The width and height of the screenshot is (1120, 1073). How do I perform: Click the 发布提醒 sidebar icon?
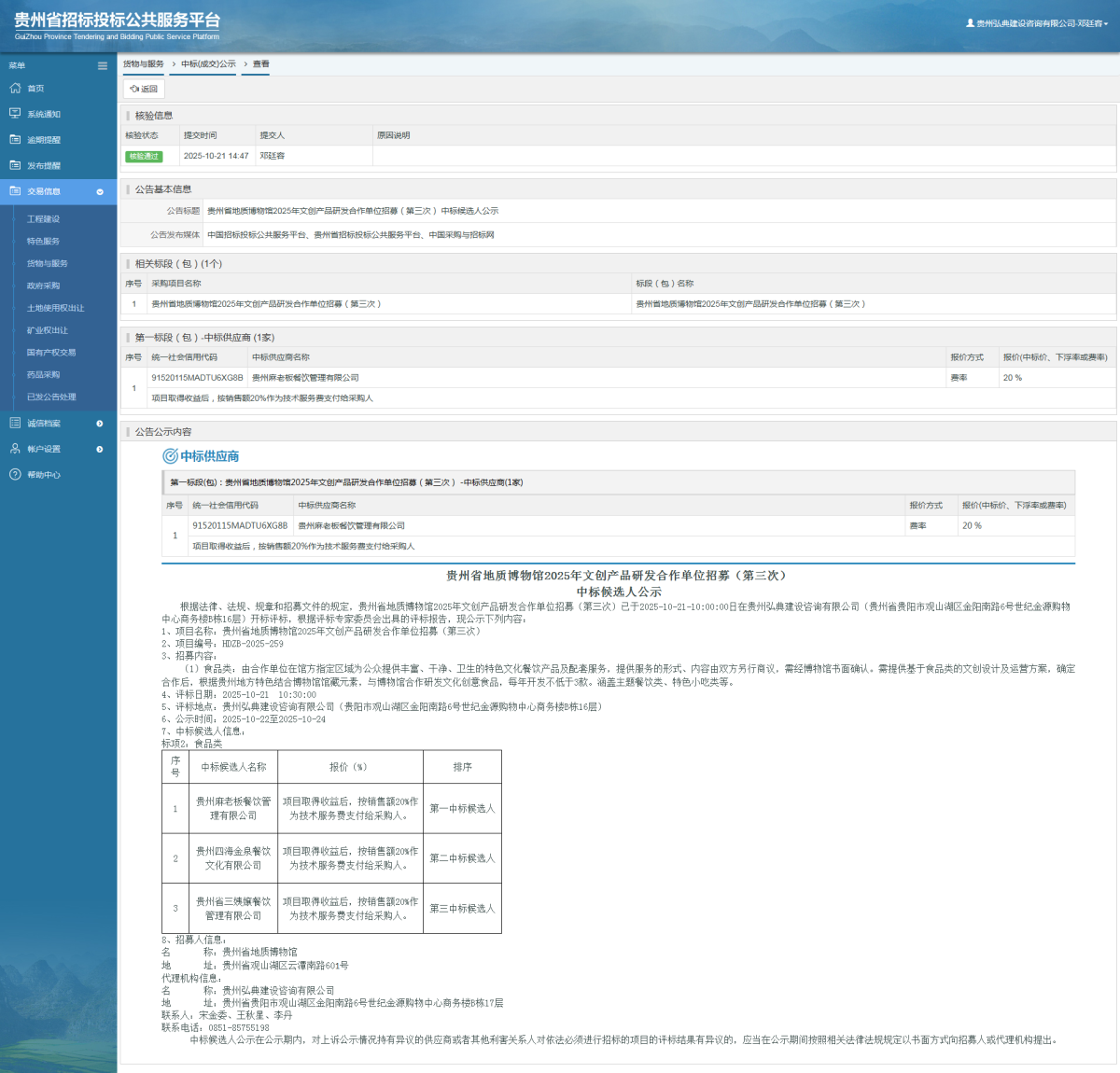point(15,165)
